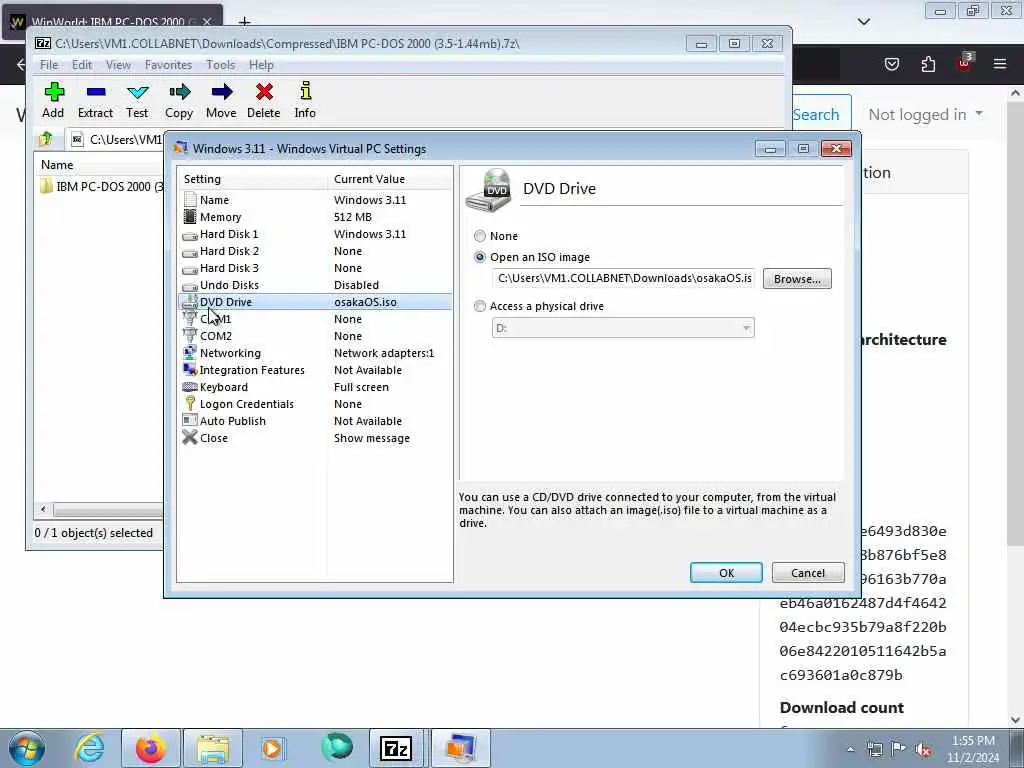Click the Browse... button
This screenshot has height=768, width=1024.
click(797, 279)
